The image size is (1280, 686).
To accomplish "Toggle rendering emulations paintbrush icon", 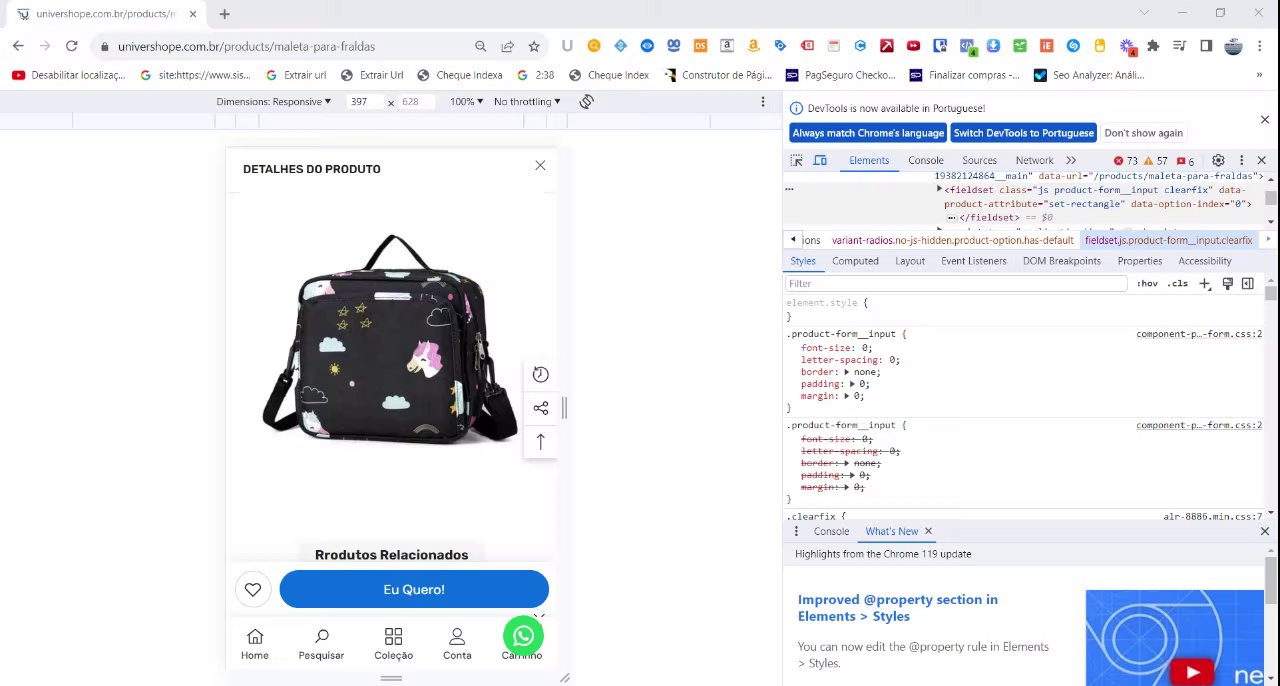I will [x=1228, y=284].
